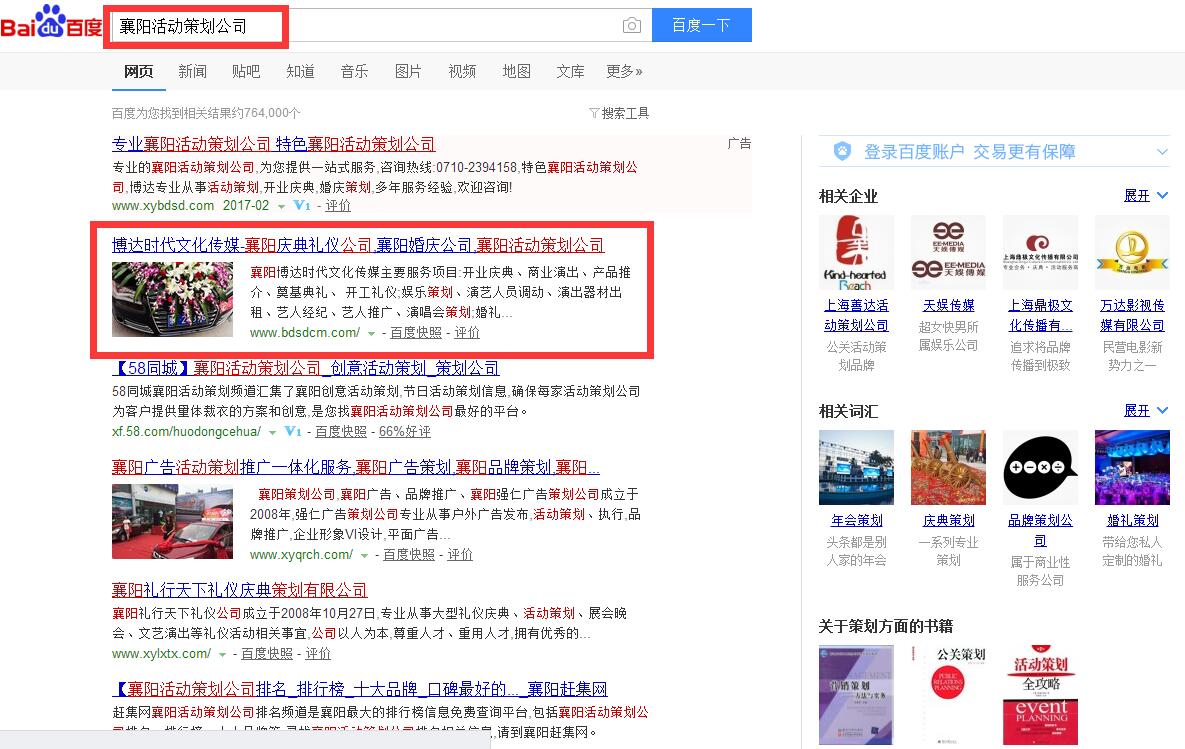Expand dropdown arrow next to xf.58.com/huodongcehua
The height and width of the screenshot is (749, 1185).
click(272, 432)
